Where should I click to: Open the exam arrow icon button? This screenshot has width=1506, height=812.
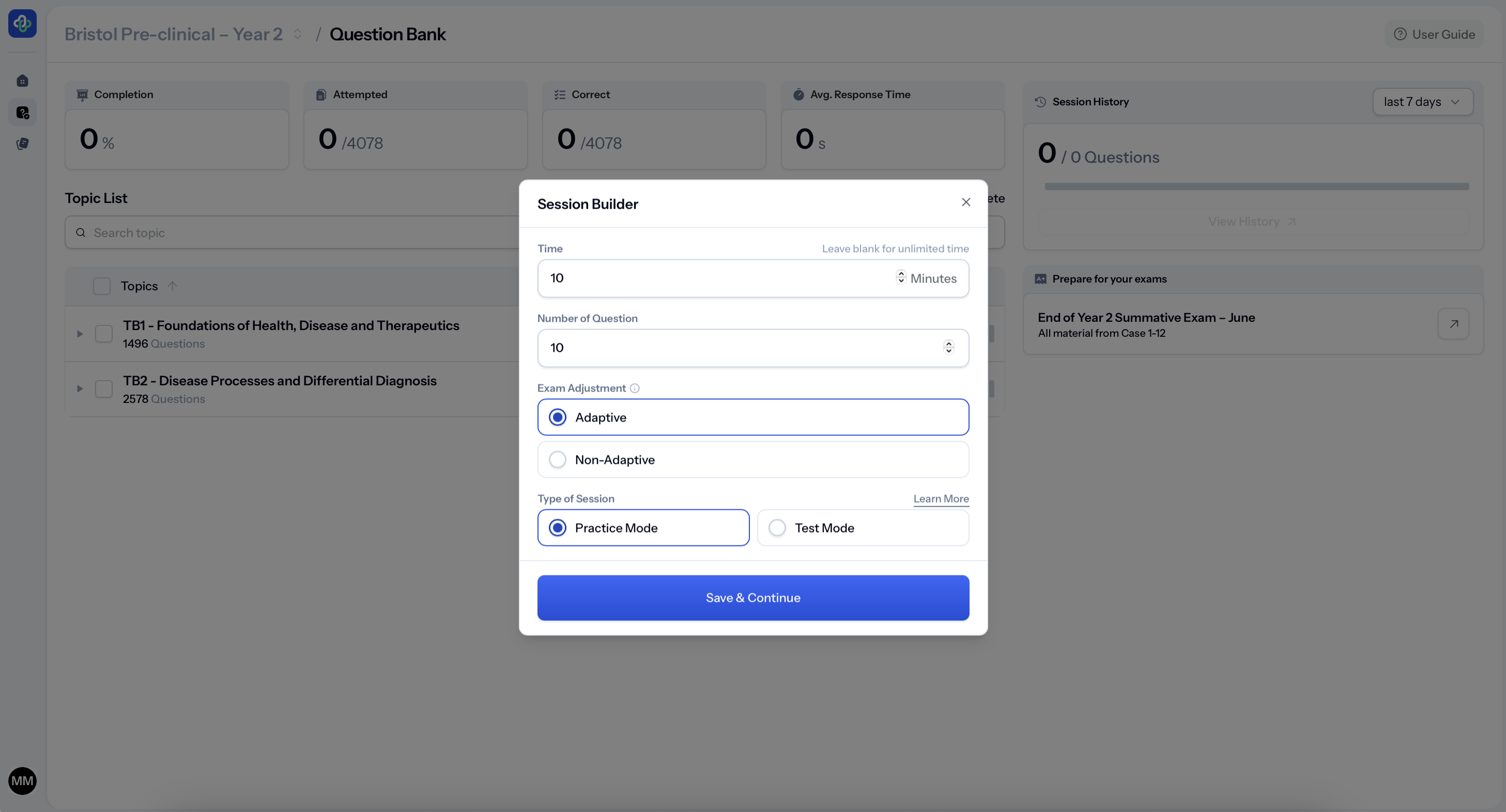tap(1453, 324)
